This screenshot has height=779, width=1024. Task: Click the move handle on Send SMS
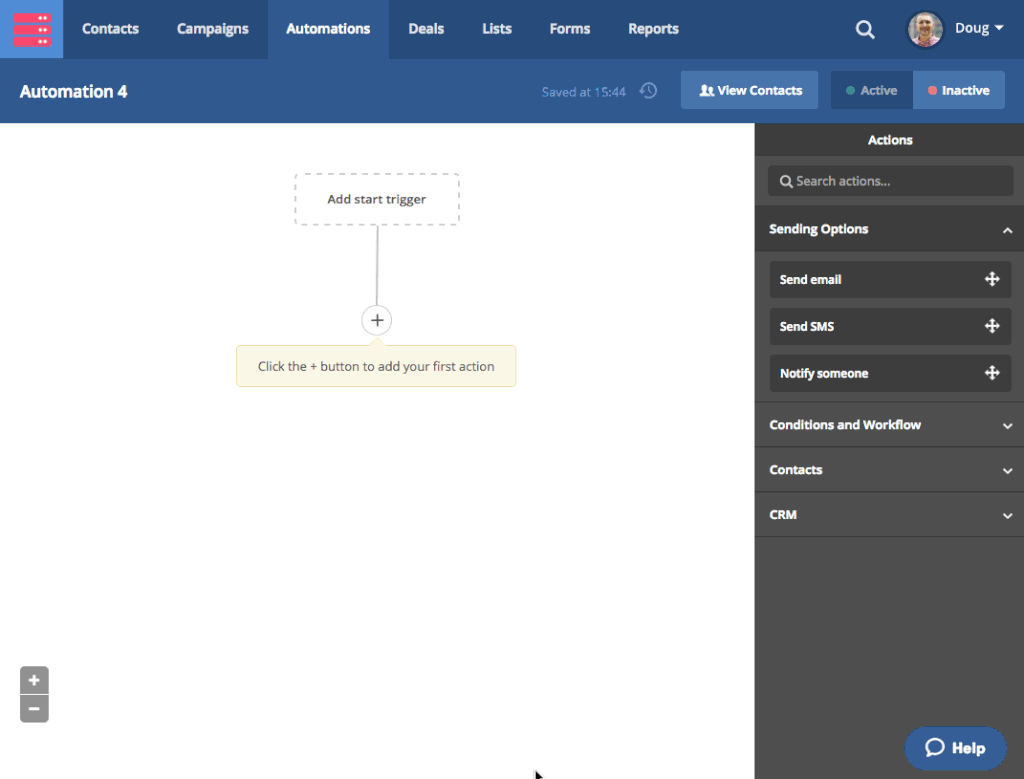(992, 326)
